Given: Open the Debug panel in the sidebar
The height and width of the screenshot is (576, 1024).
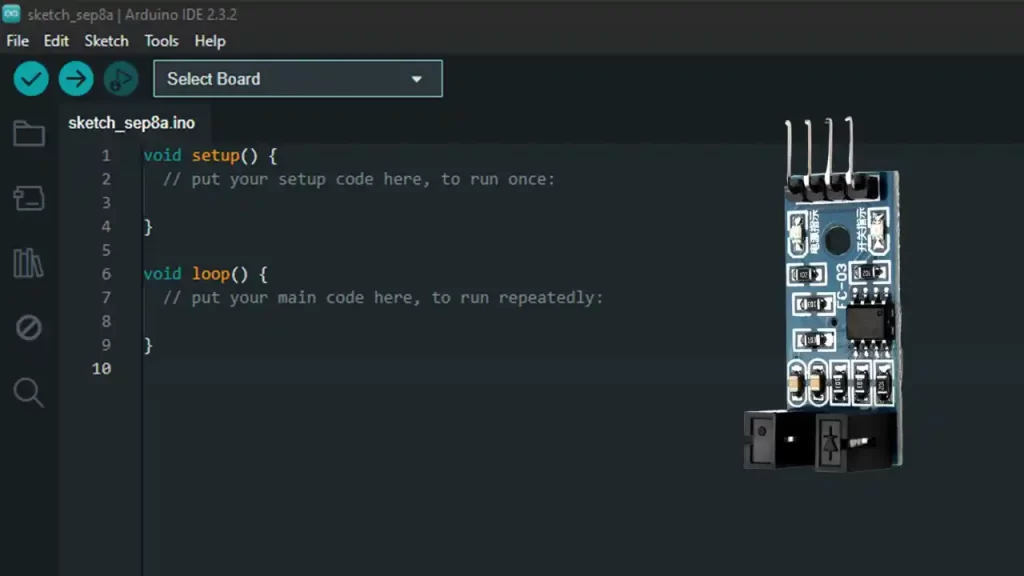Looking at the screenshot, I should pyautogui.click(x=29, y=327).
